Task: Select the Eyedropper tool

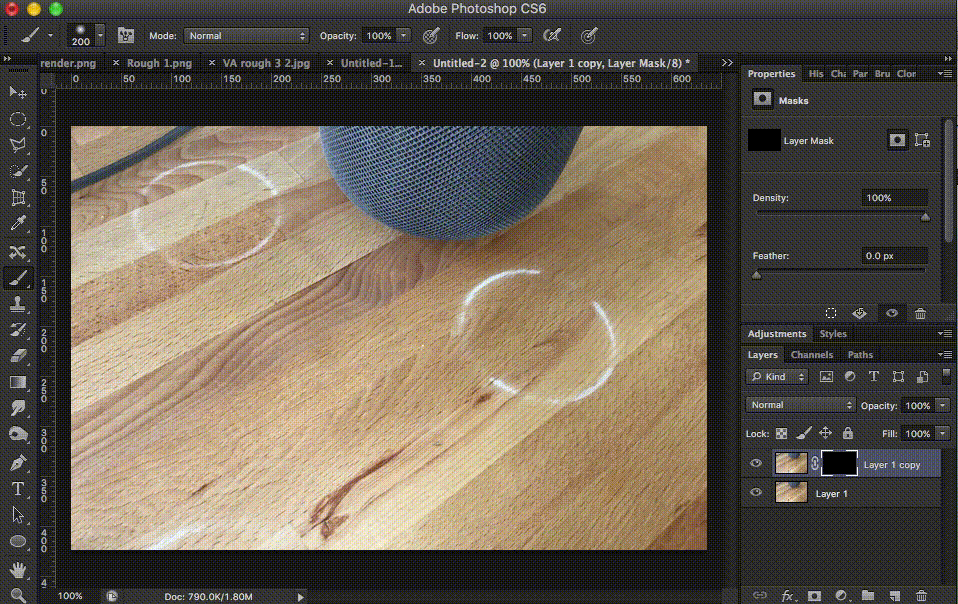Action: (x=18, y=224)
